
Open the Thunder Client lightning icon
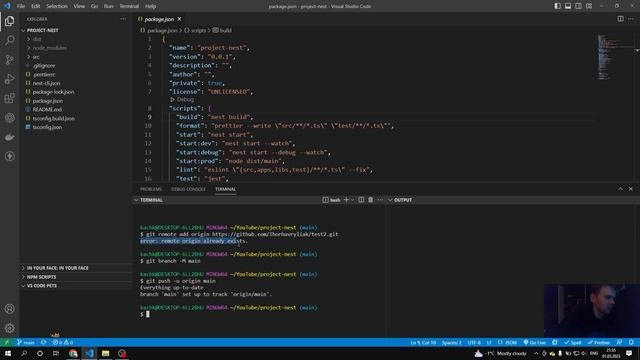coord(9,156)
